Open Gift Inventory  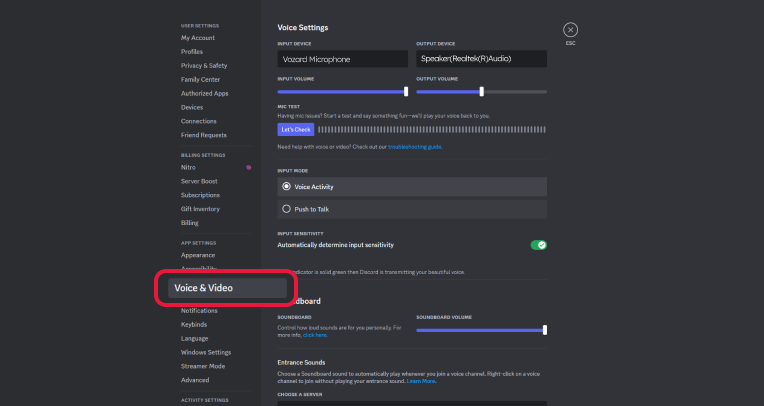coord(200,209)
